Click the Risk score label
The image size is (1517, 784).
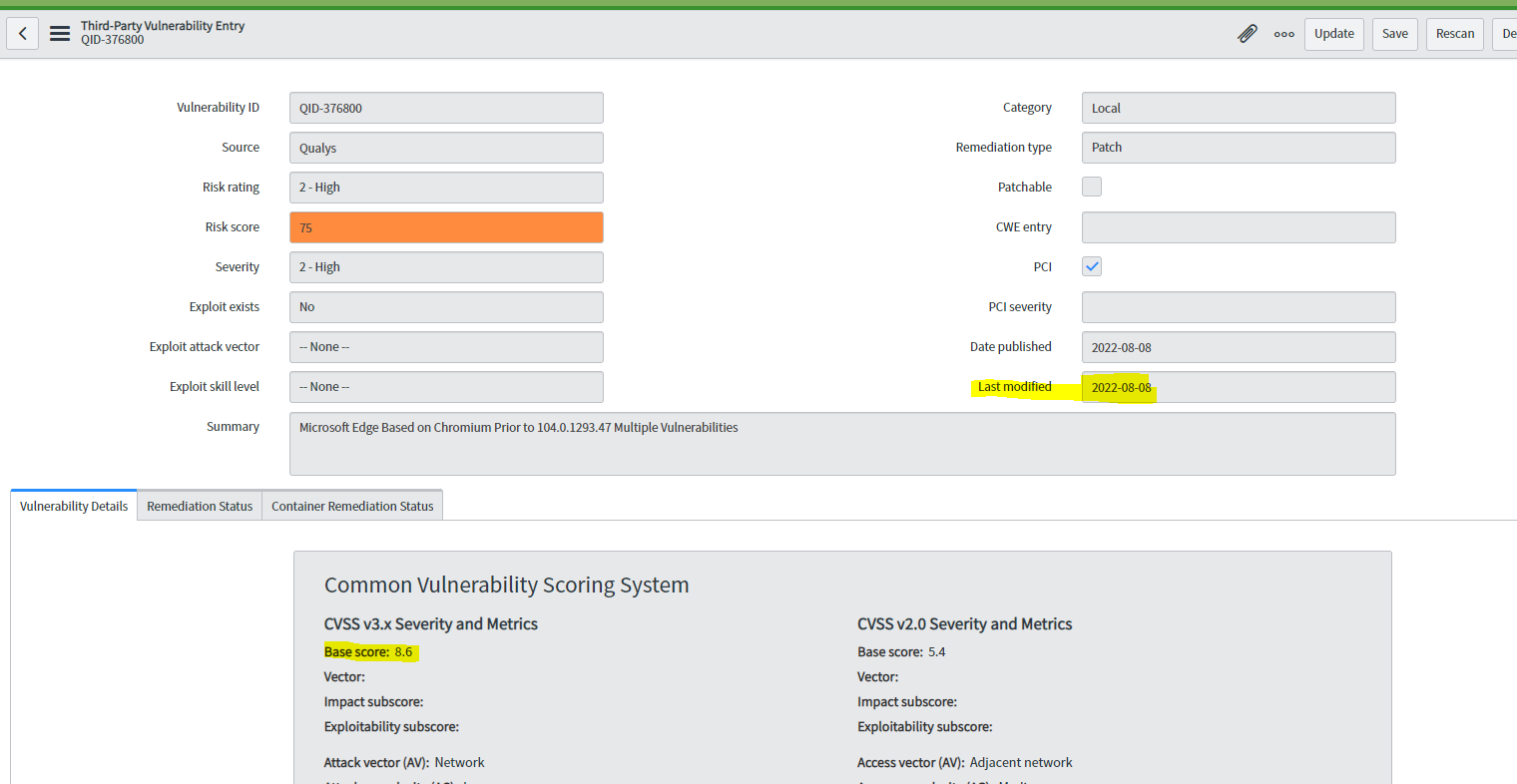tap(233, 227)
